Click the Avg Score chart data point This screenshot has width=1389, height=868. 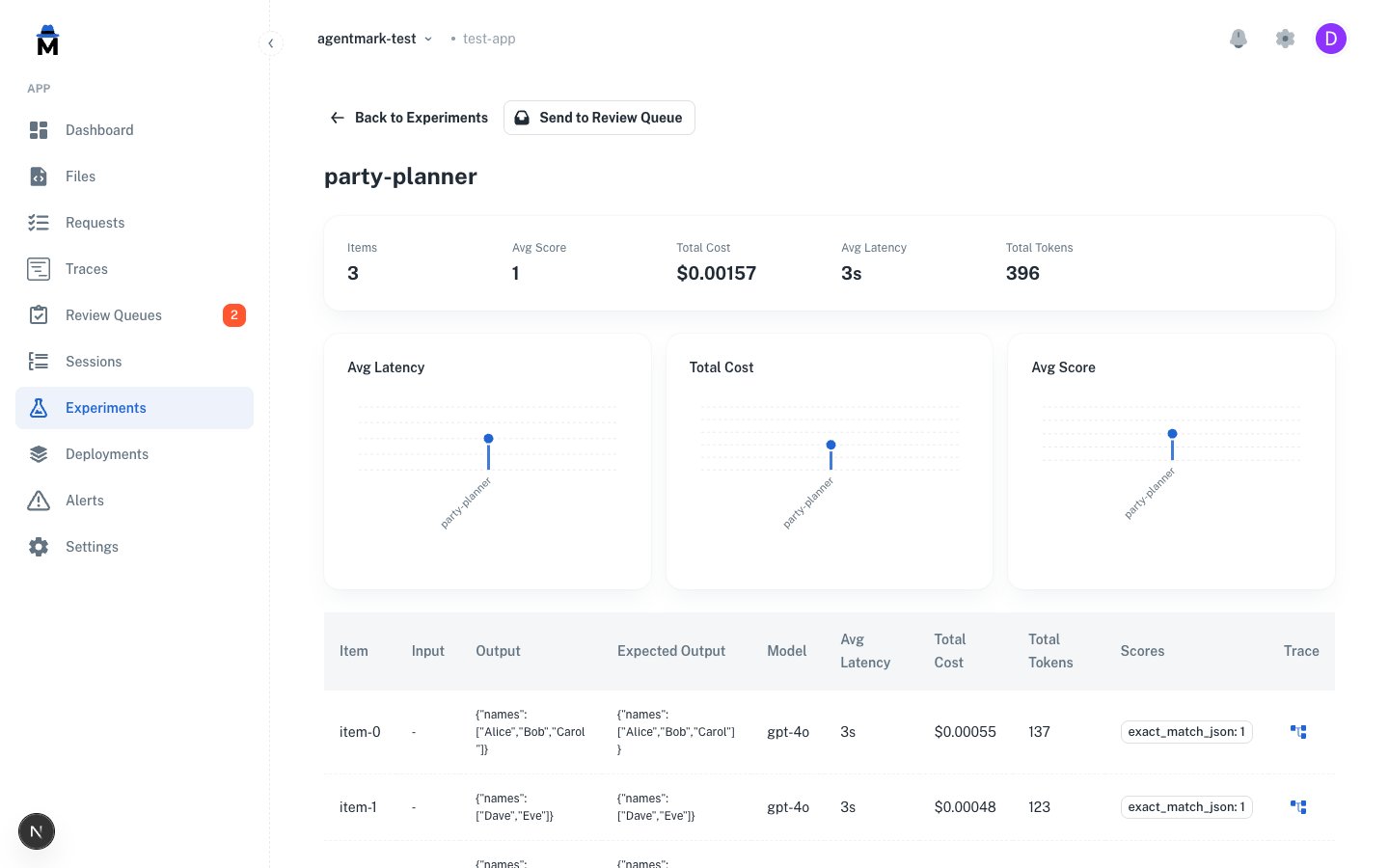1172,434
